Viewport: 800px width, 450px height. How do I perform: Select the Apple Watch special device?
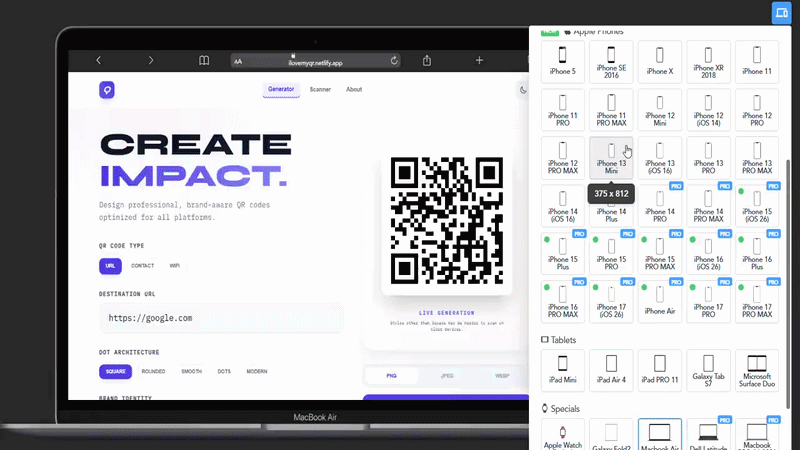point(563,434)
